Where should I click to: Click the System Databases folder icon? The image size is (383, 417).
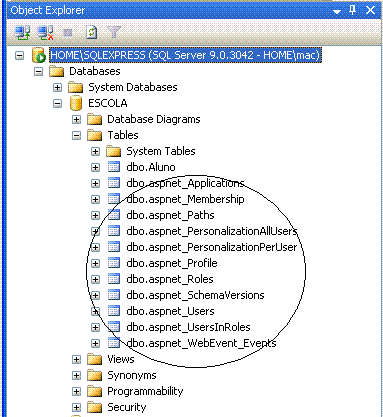tap(75, 87)
